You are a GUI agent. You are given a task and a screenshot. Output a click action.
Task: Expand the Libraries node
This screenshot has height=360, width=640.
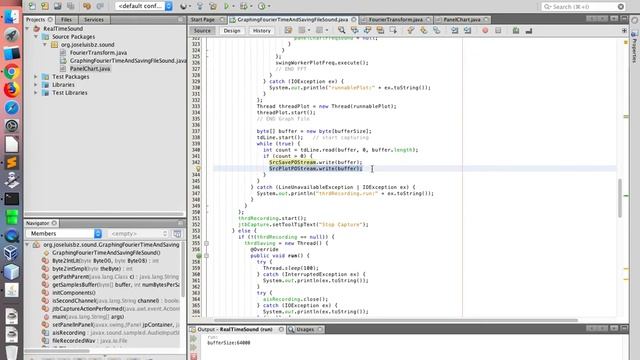click(x=36, y=85)
